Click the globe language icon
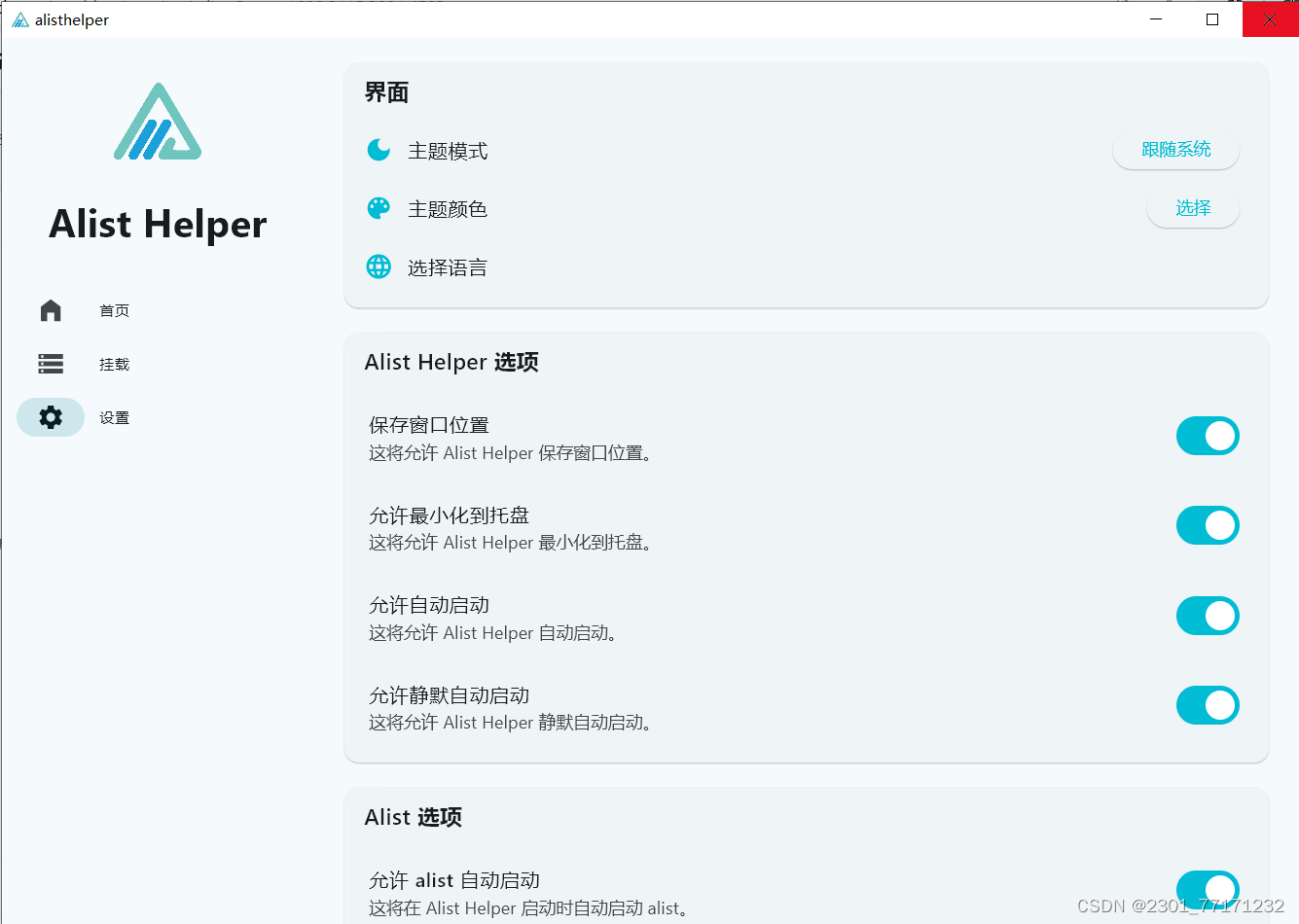Viewport: 1299px width, 924px height. [379, 267]
